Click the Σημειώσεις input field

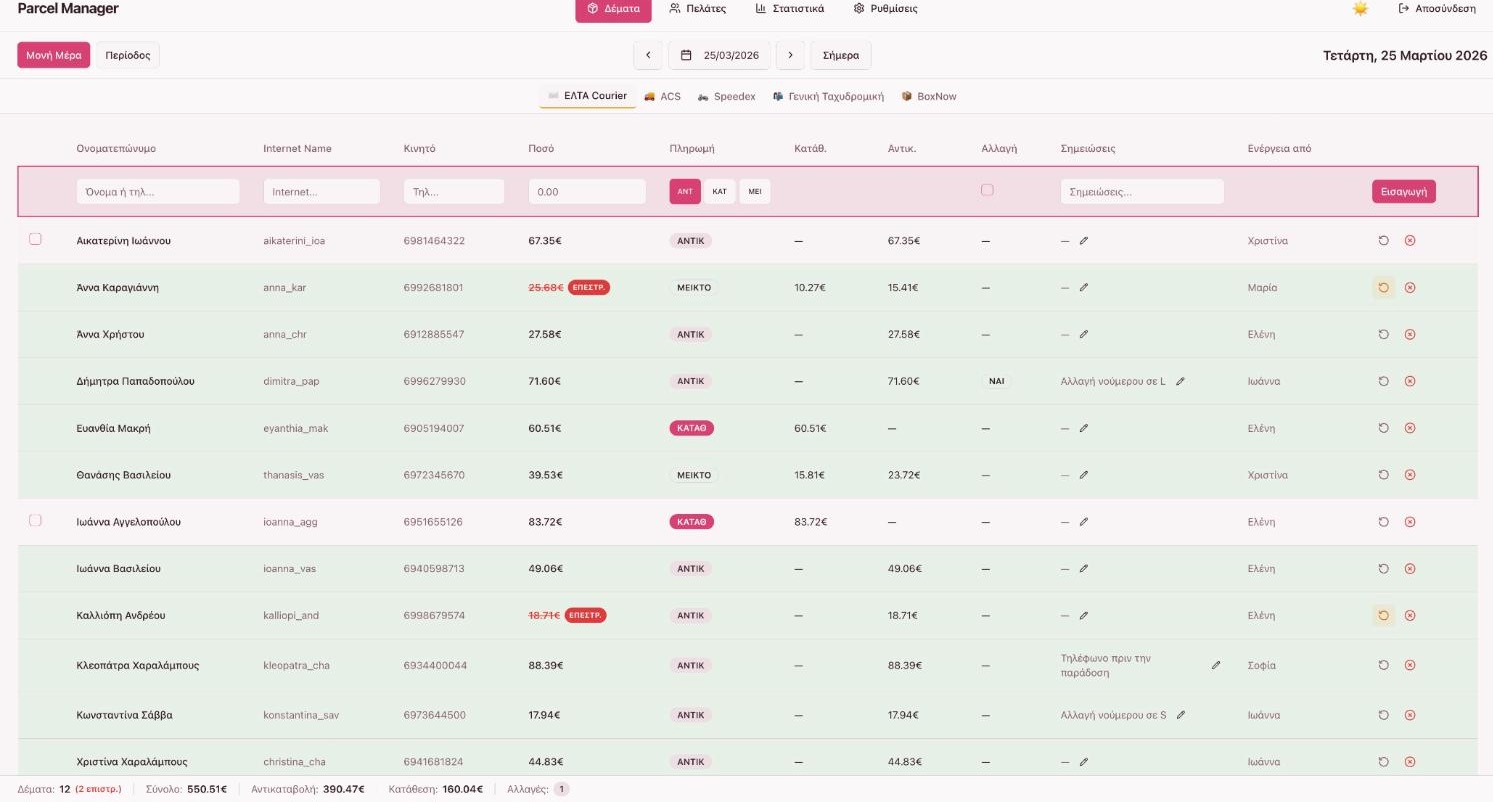[x=1142, y=191]
